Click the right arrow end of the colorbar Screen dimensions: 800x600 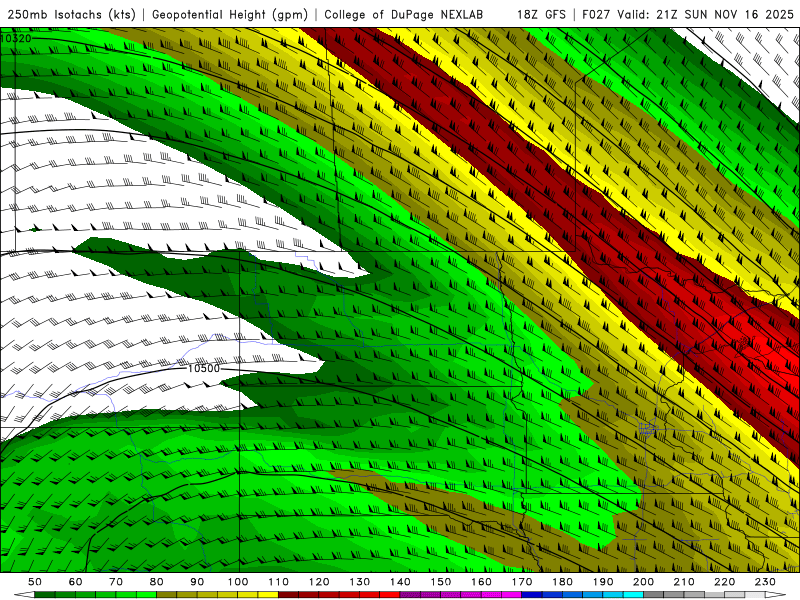pyautogui.click(x=776, y=595)
